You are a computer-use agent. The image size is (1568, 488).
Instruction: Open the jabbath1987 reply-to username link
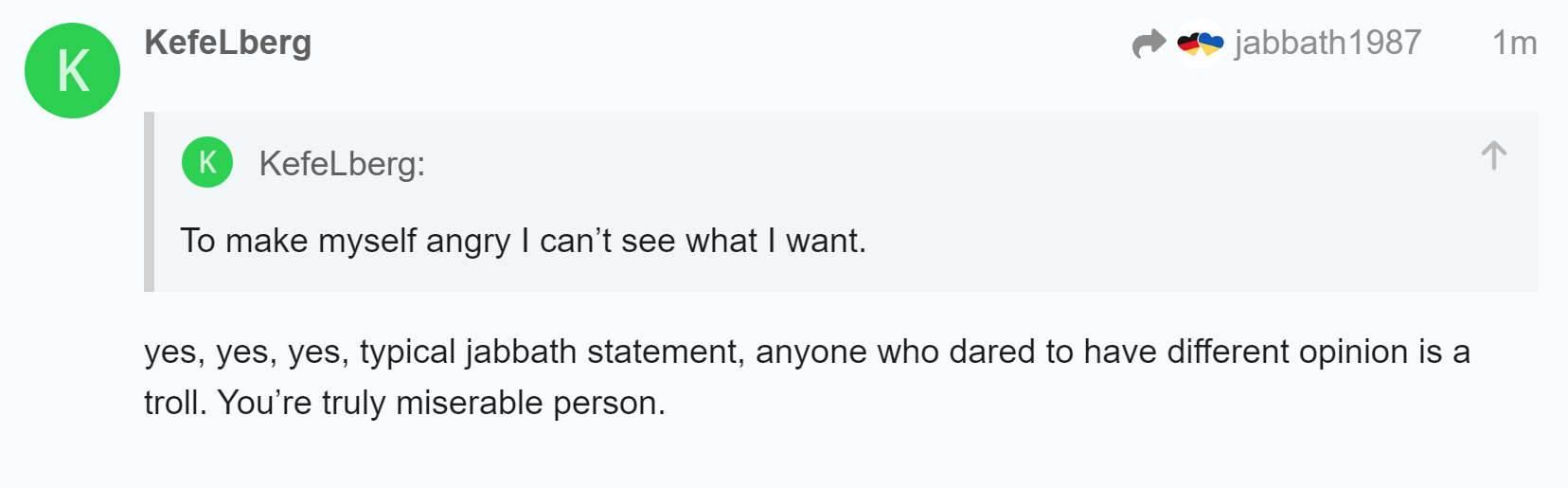1327,43
